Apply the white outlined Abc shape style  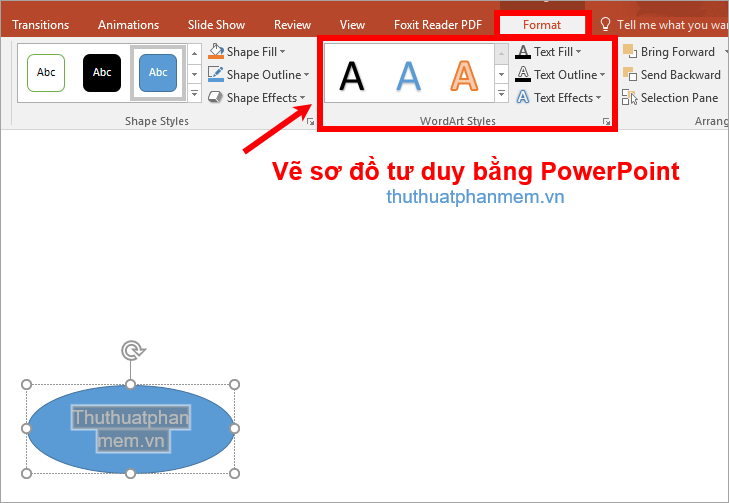pos(46,73)
